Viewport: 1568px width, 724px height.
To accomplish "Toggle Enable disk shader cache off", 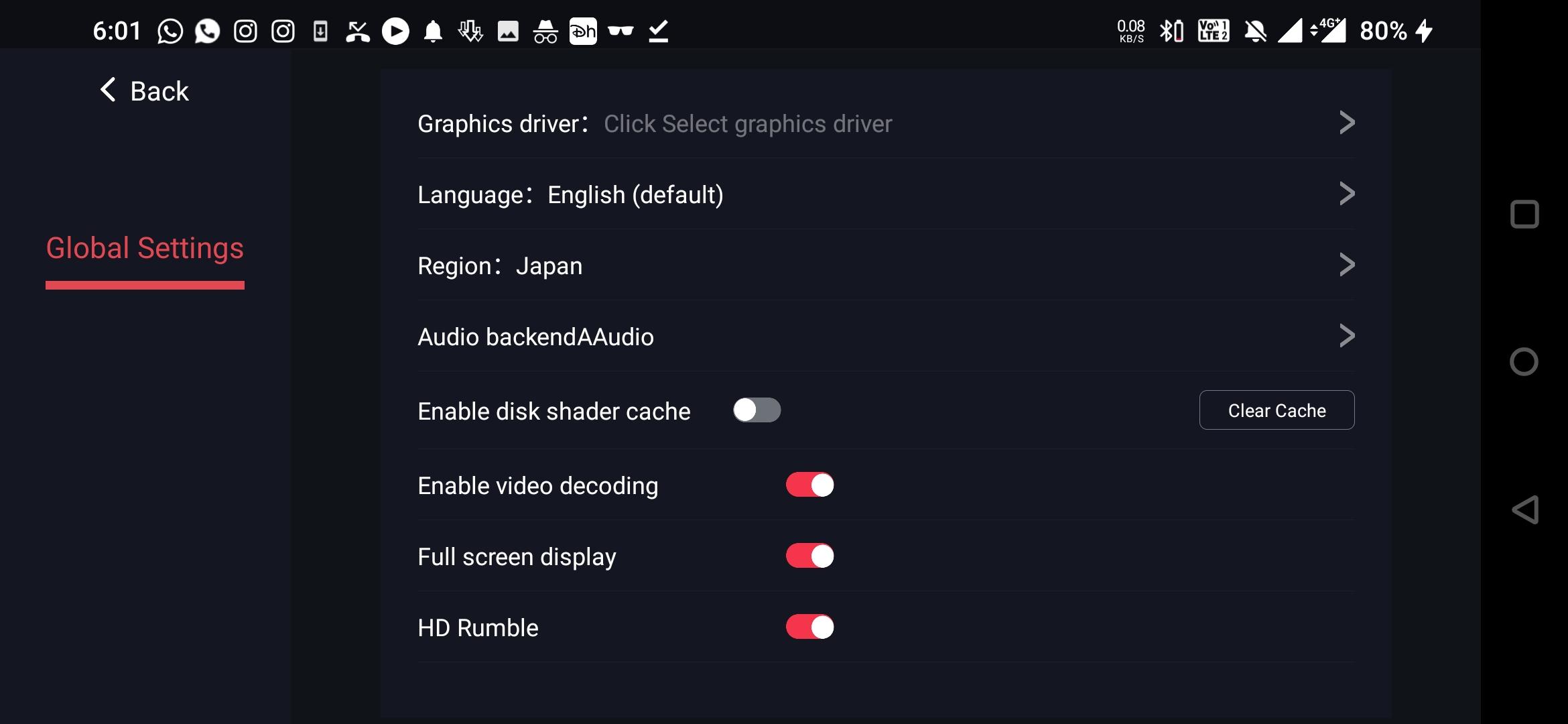I will pyautogui.click(x=756, y=409).
